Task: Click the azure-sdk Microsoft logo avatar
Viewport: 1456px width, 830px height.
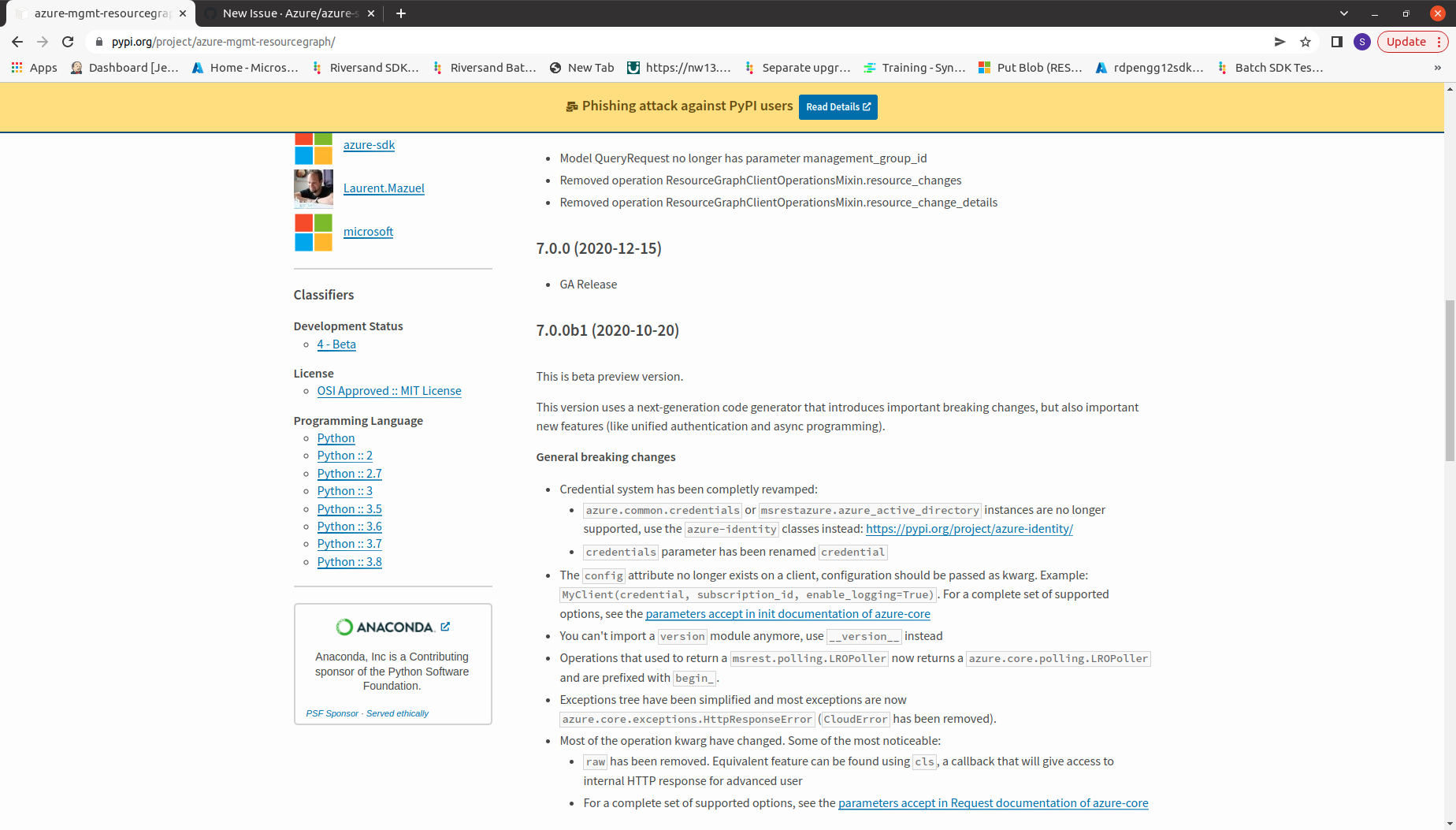Action: click(313, 147)
